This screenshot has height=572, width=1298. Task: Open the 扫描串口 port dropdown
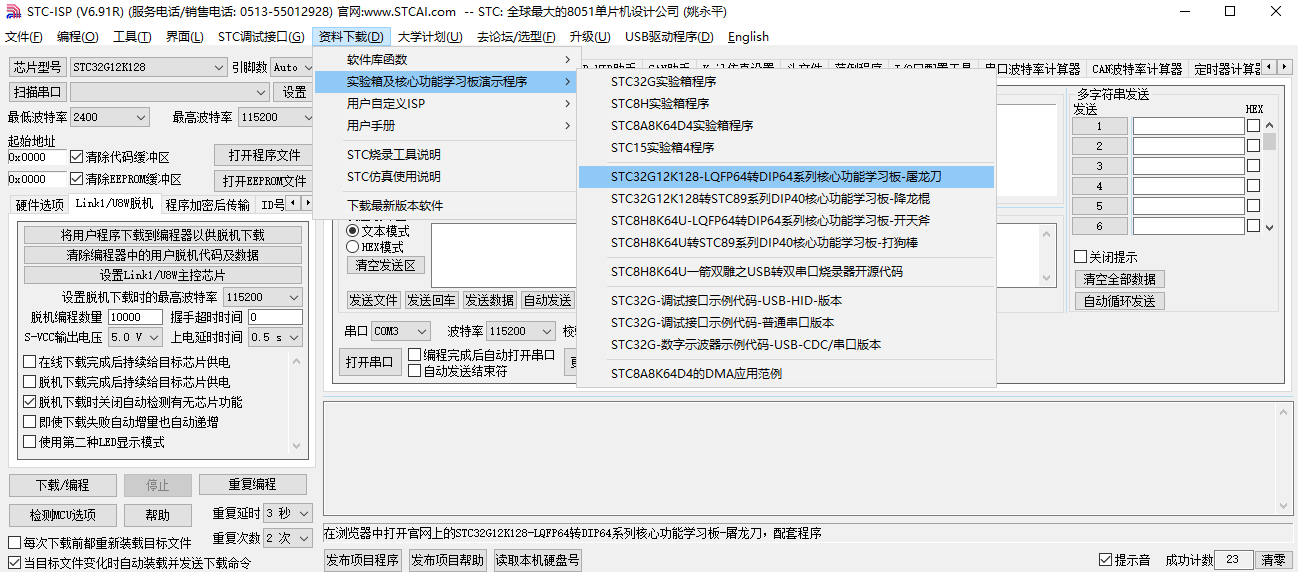click(x=169, y=92)
